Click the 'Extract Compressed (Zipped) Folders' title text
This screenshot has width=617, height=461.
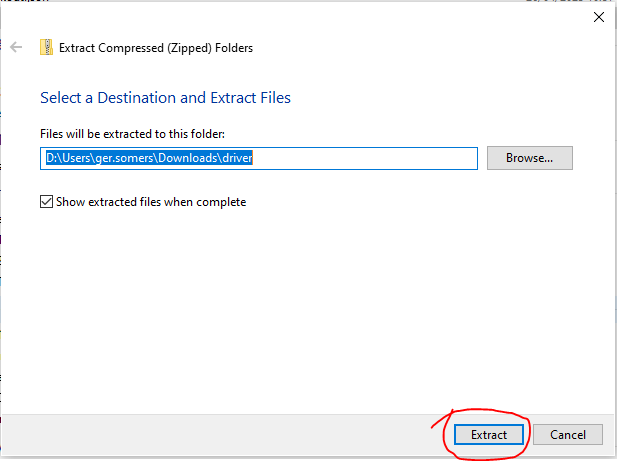[156, 47]
